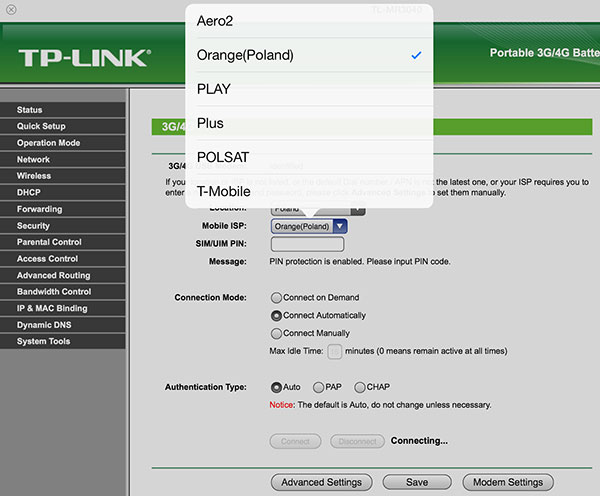This screenshot has height=496, width=600.
Task: Select Orange(Poland) in the popup list
Action: pyautogui.click(x=309, y=55)
